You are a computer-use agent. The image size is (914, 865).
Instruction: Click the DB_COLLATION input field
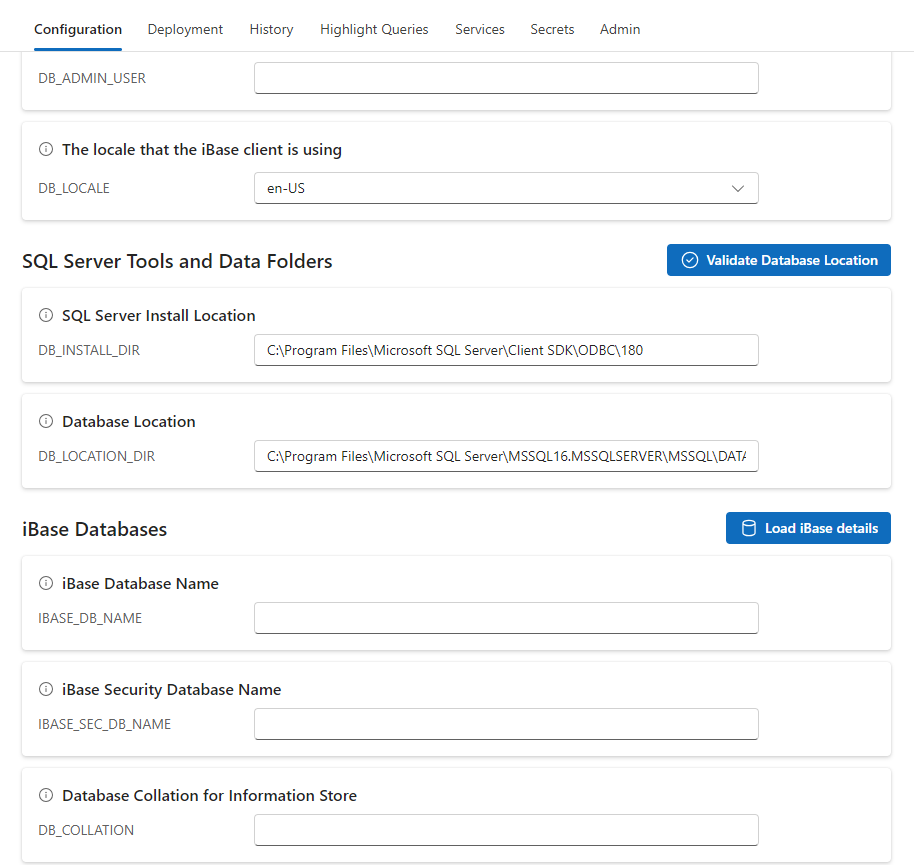[506, 831]
